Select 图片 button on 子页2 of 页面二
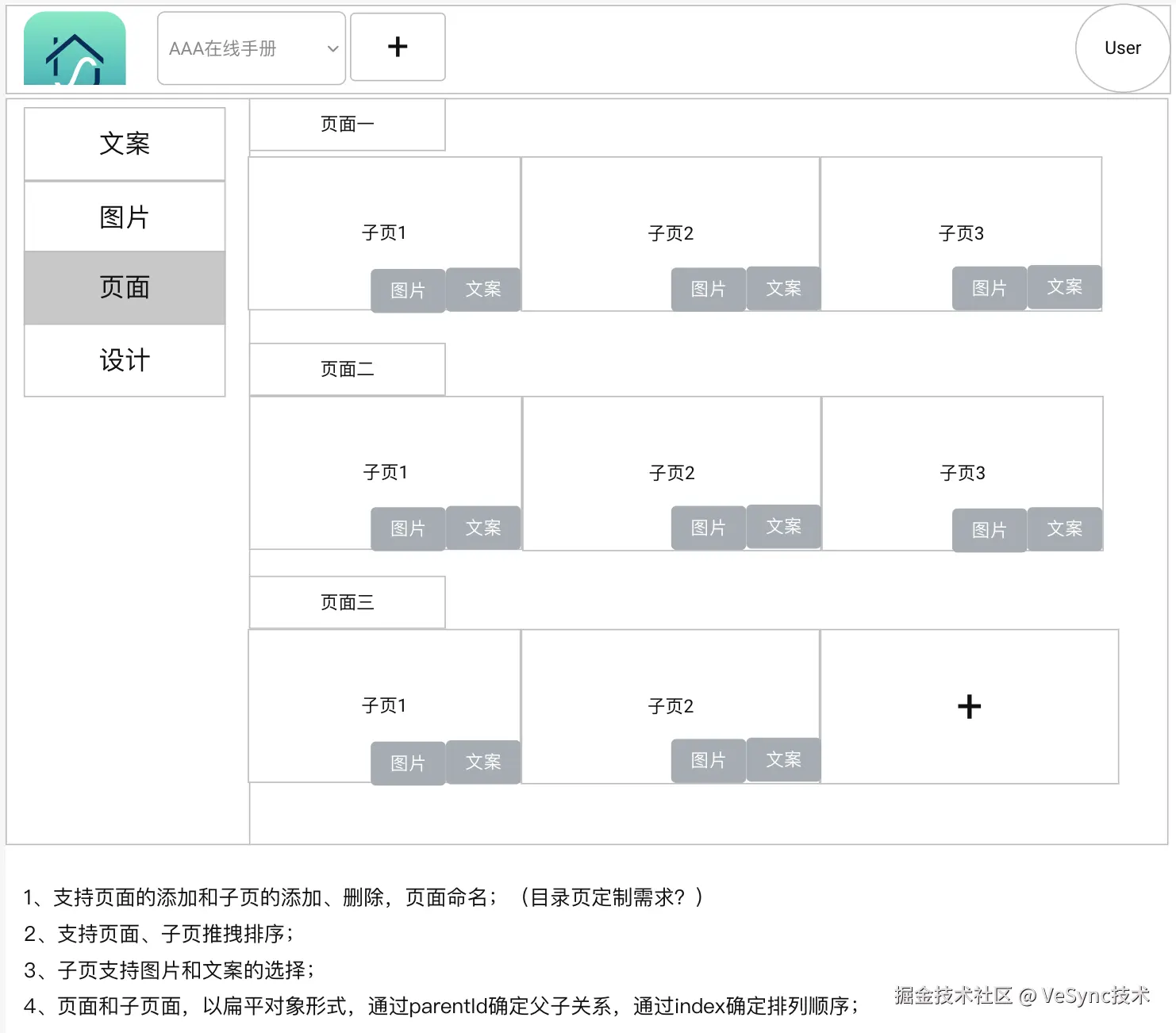This screenshot has height=1033, width=1176. (707, 528)
